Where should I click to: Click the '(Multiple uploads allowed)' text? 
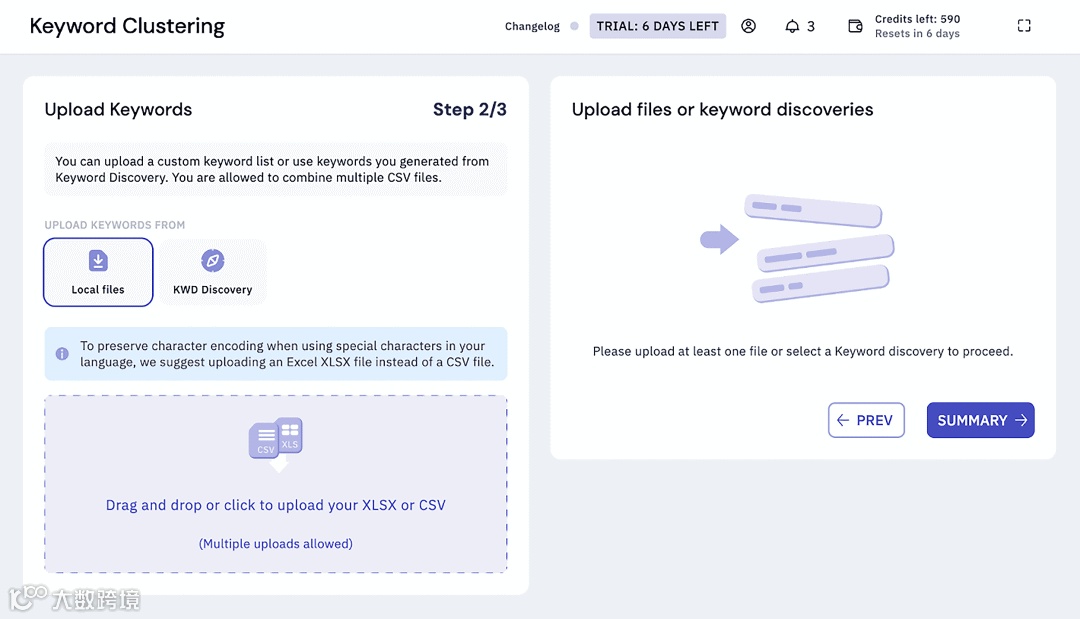(x=276, y=544)
